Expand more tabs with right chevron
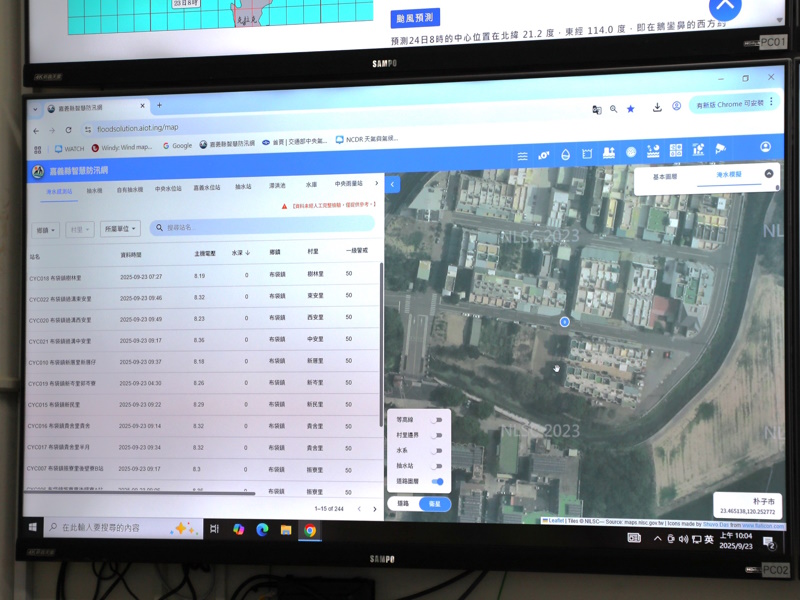This screenshot has width=800, height=600. pyautogui.click(x=377, y=183)
